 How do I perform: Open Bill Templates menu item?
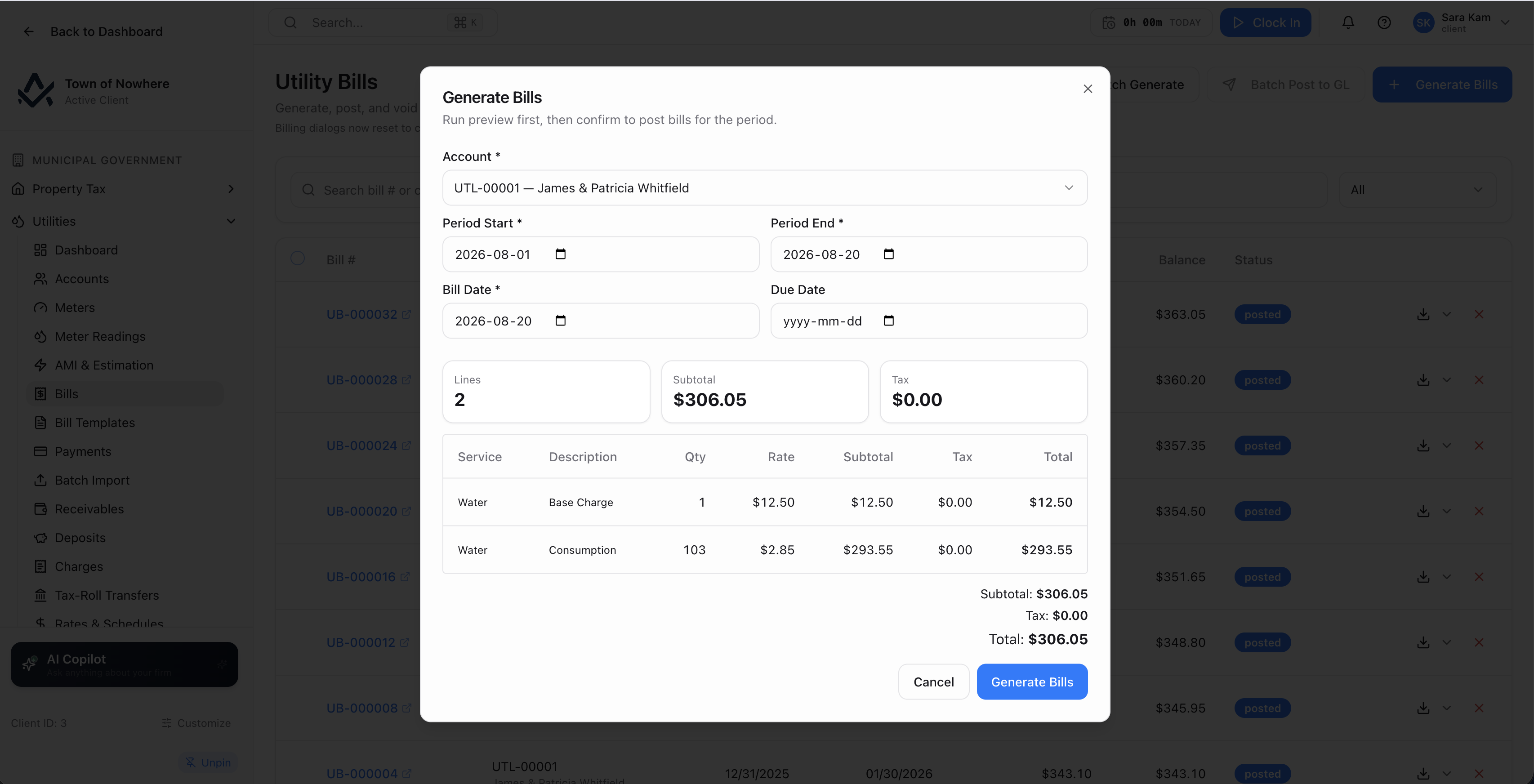pos(95,423)
